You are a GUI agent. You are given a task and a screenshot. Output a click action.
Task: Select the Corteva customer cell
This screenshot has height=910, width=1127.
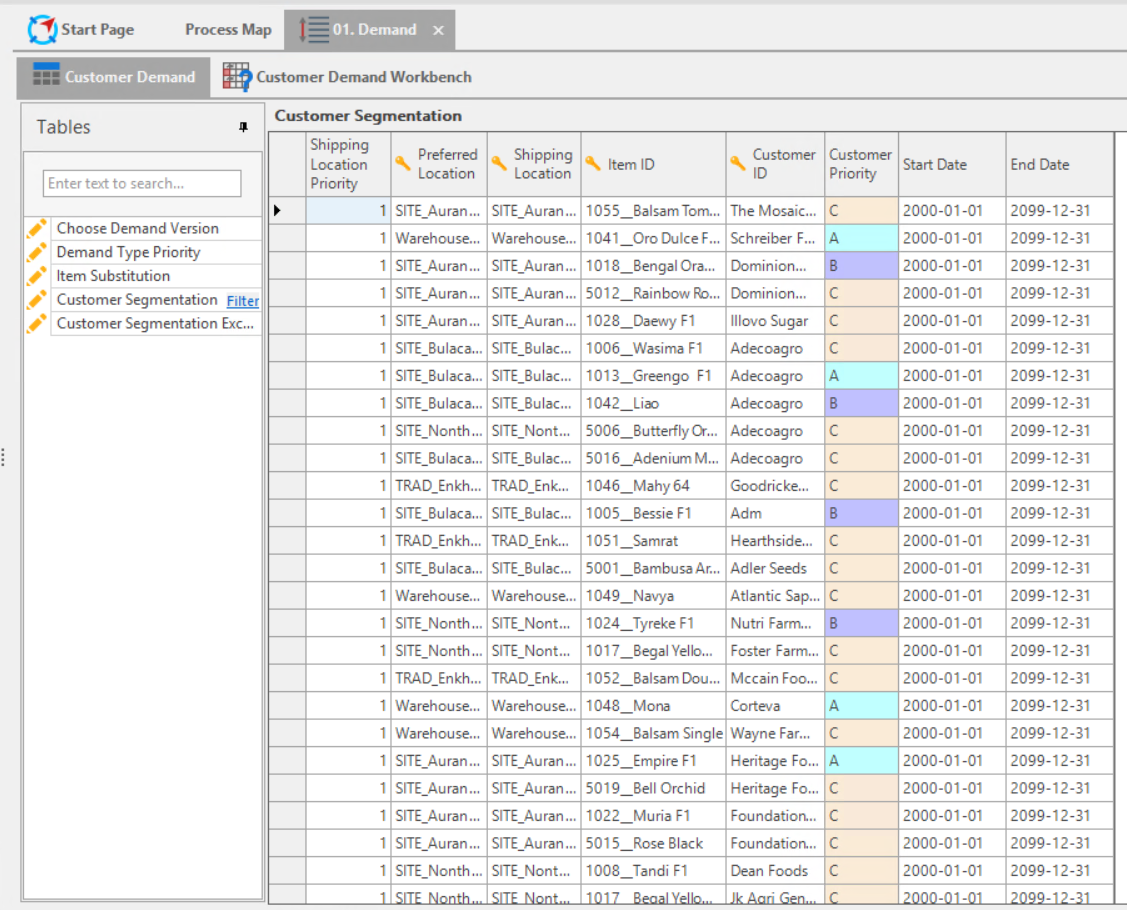coord(776,706)
